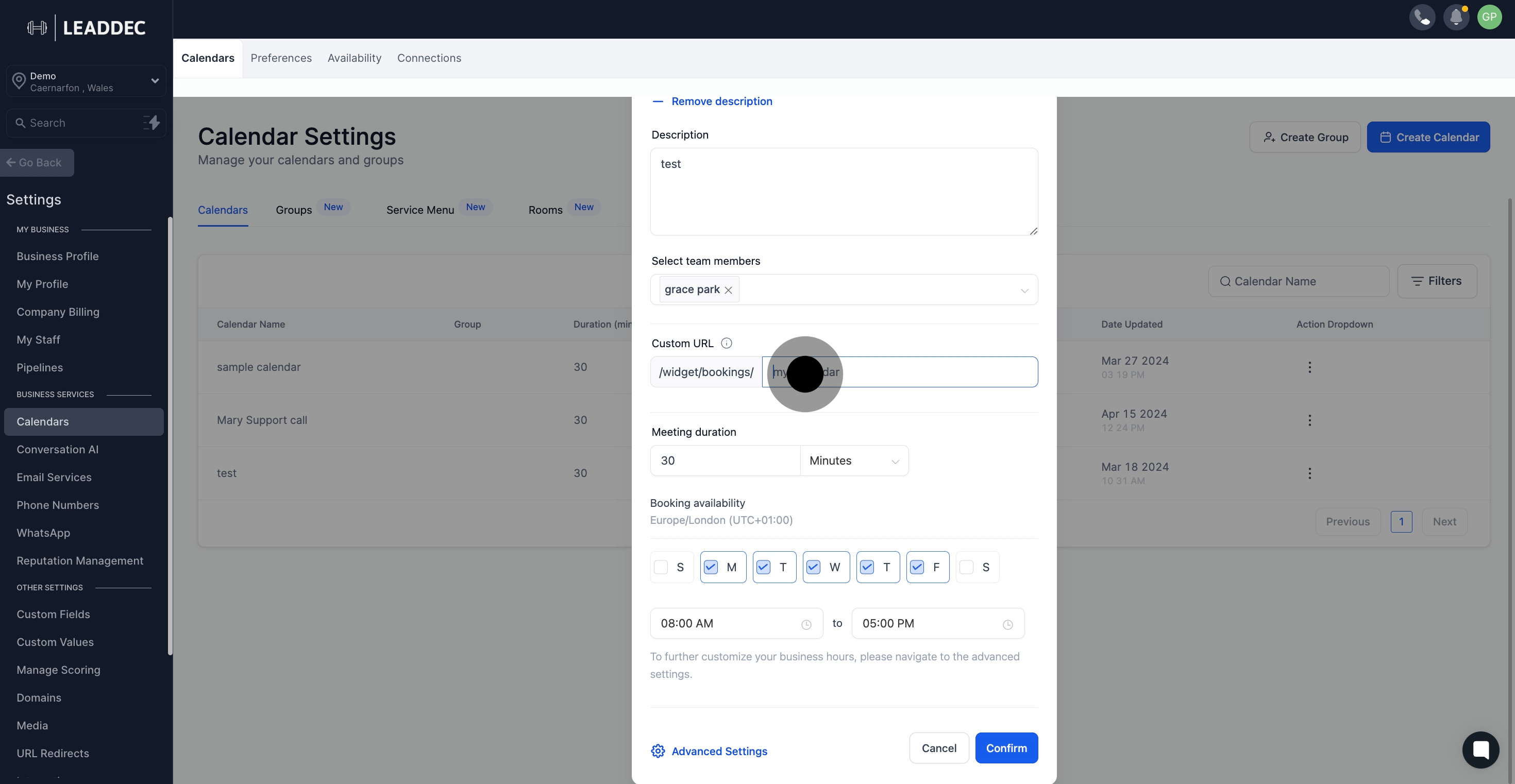
Task: Open the notifications bell
Action: click(1456, 17)
